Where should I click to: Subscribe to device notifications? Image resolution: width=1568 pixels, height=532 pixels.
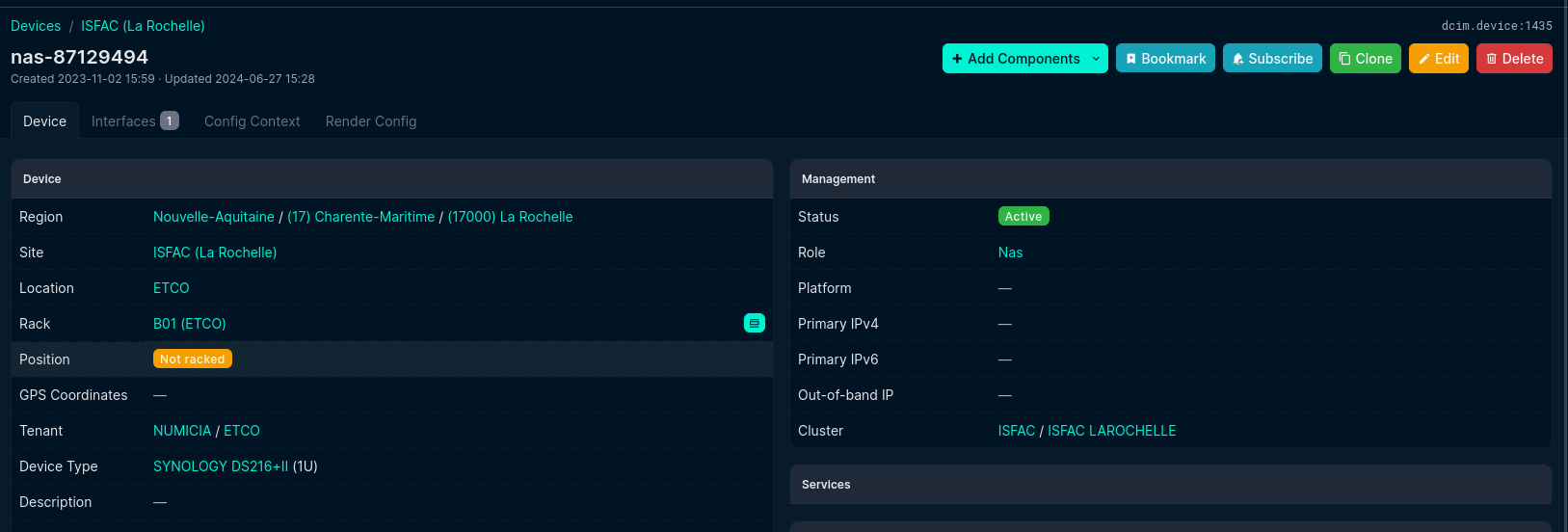pos(1271,59)
